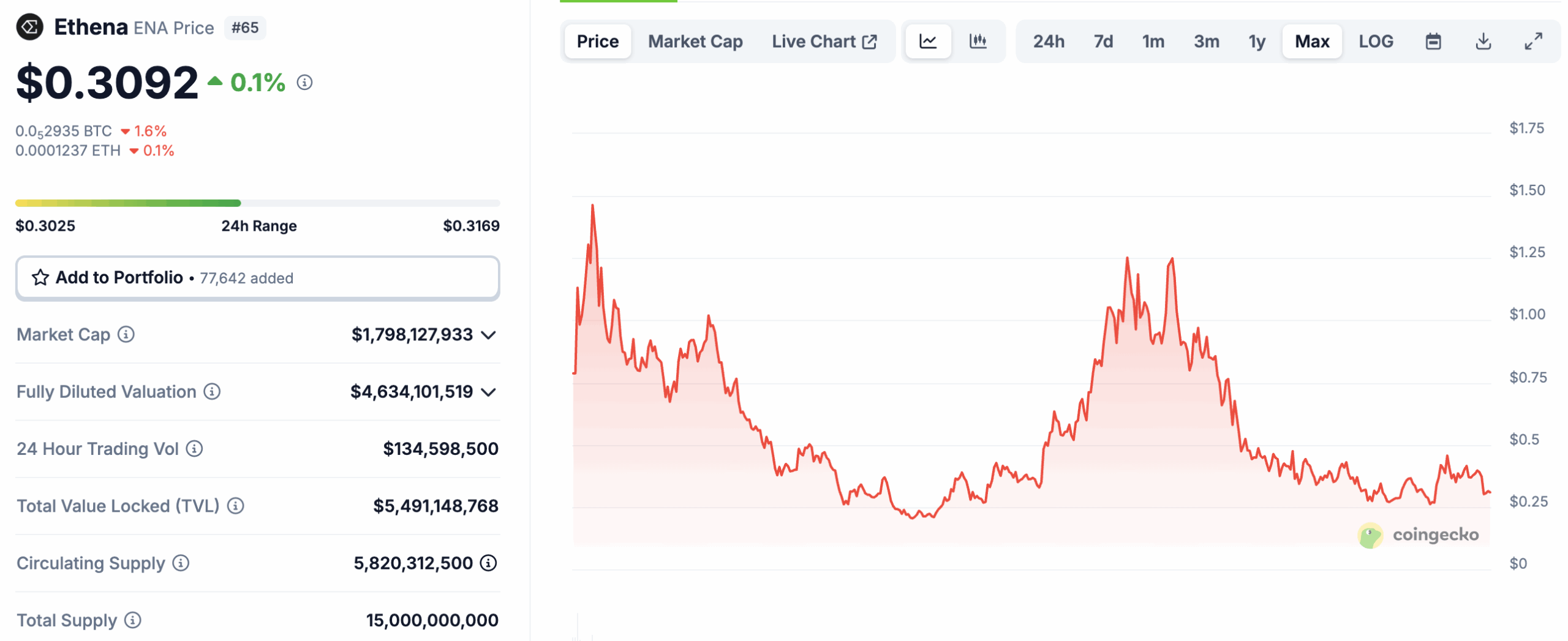Expand the Fully Diluted Valuation chevron
1568x641 pixels.
pyautogui.click(x=488, y=392)
